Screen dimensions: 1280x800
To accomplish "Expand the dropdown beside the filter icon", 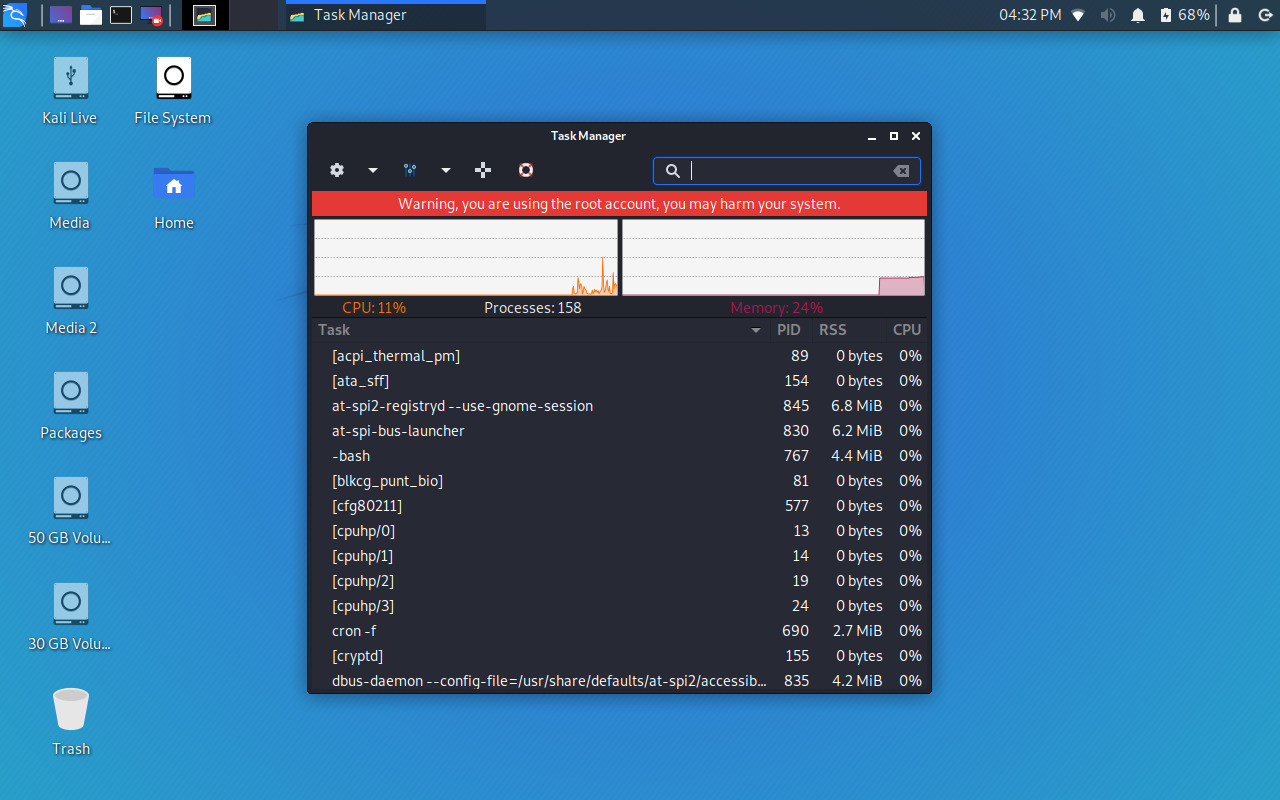I will [445, 170].
